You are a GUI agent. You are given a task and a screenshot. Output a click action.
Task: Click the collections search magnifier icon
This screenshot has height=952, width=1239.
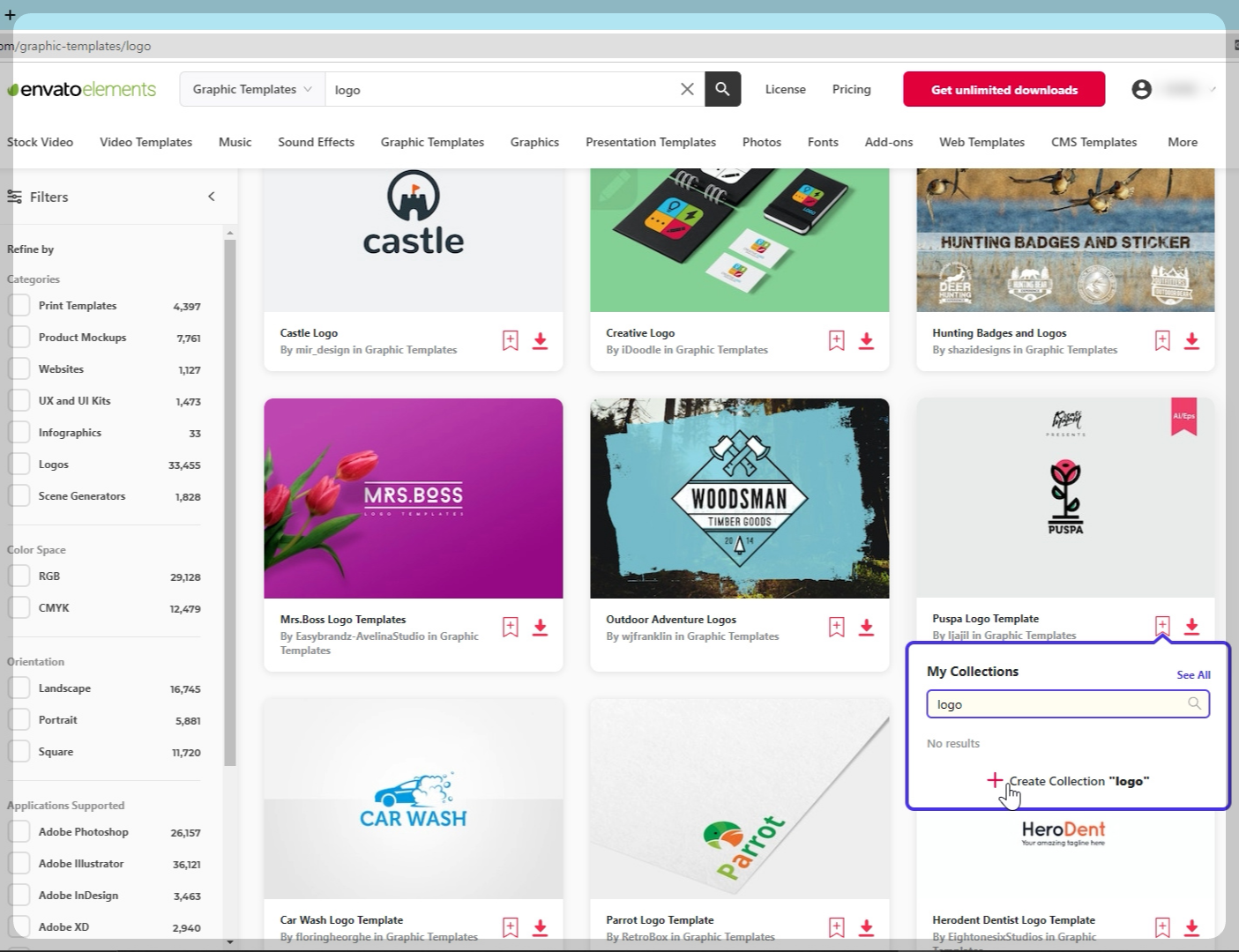tap(1194, 703)
